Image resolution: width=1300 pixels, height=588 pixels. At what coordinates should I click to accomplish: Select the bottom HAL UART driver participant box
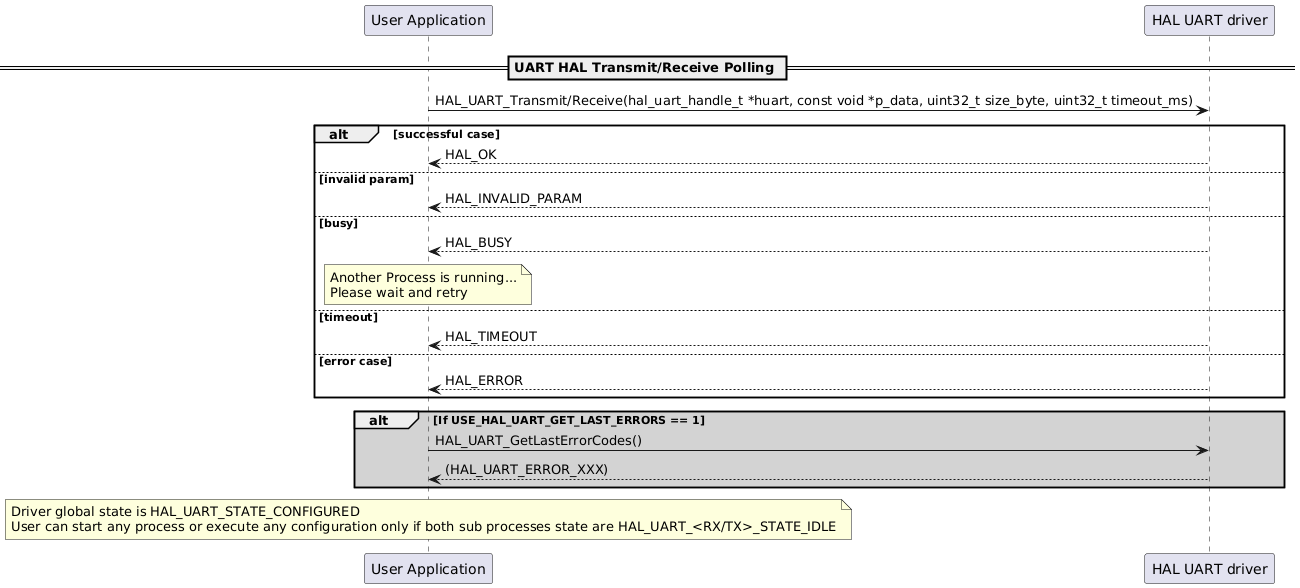tap(1208, 568)
